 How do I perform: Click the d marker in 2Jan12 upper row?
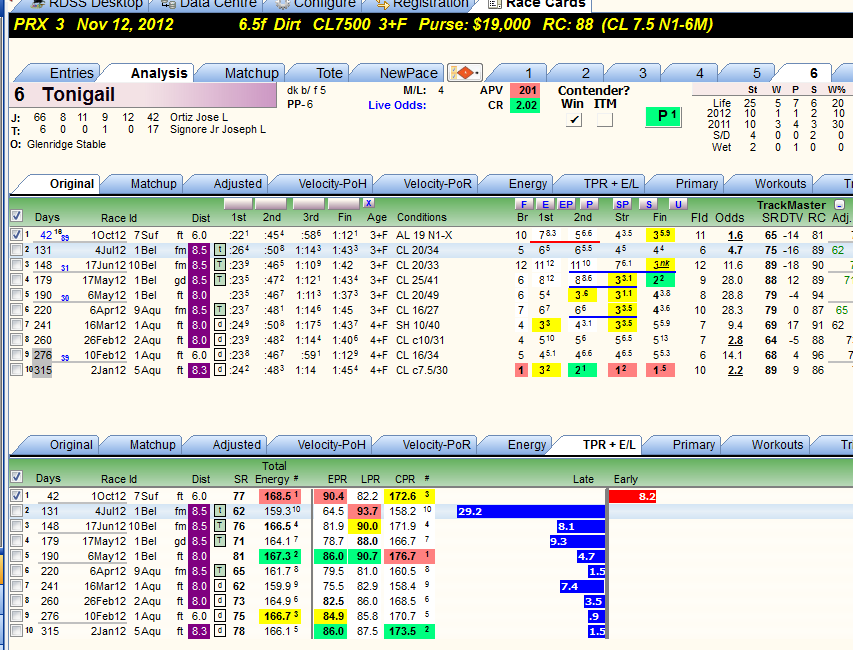click(219, 370)
